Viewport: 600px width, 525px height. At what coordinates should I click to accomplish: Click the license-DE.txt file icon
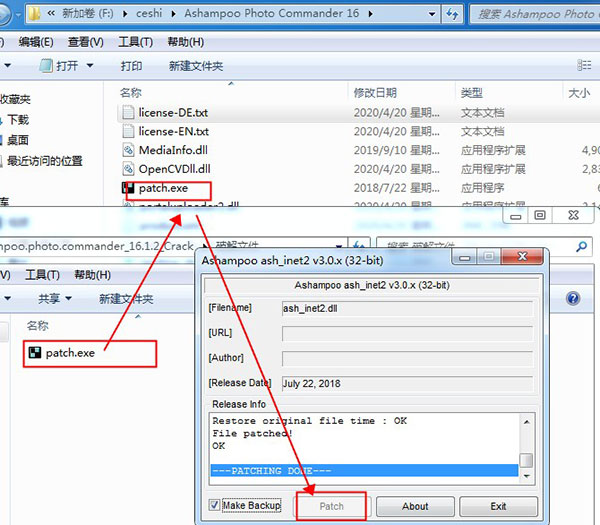point(128,112)
